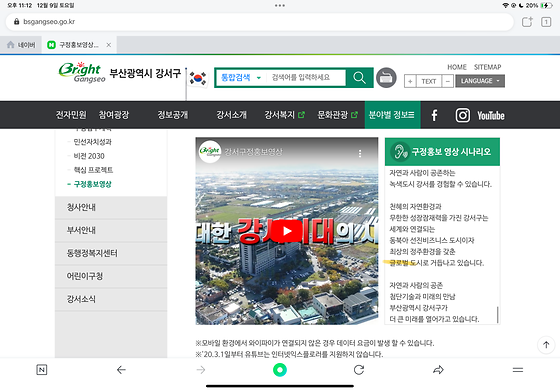Open the YouTube channel logo link
This screenshot has width=560, height=391.
tap(491, 115)
